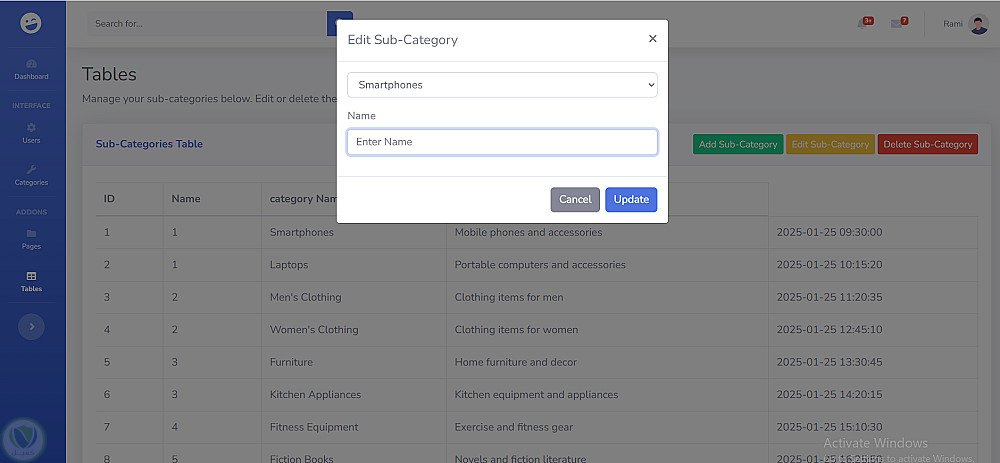Click the sidebar logo icon
The height and width of the screenshot is (463, 1000).
pos(31,23)
